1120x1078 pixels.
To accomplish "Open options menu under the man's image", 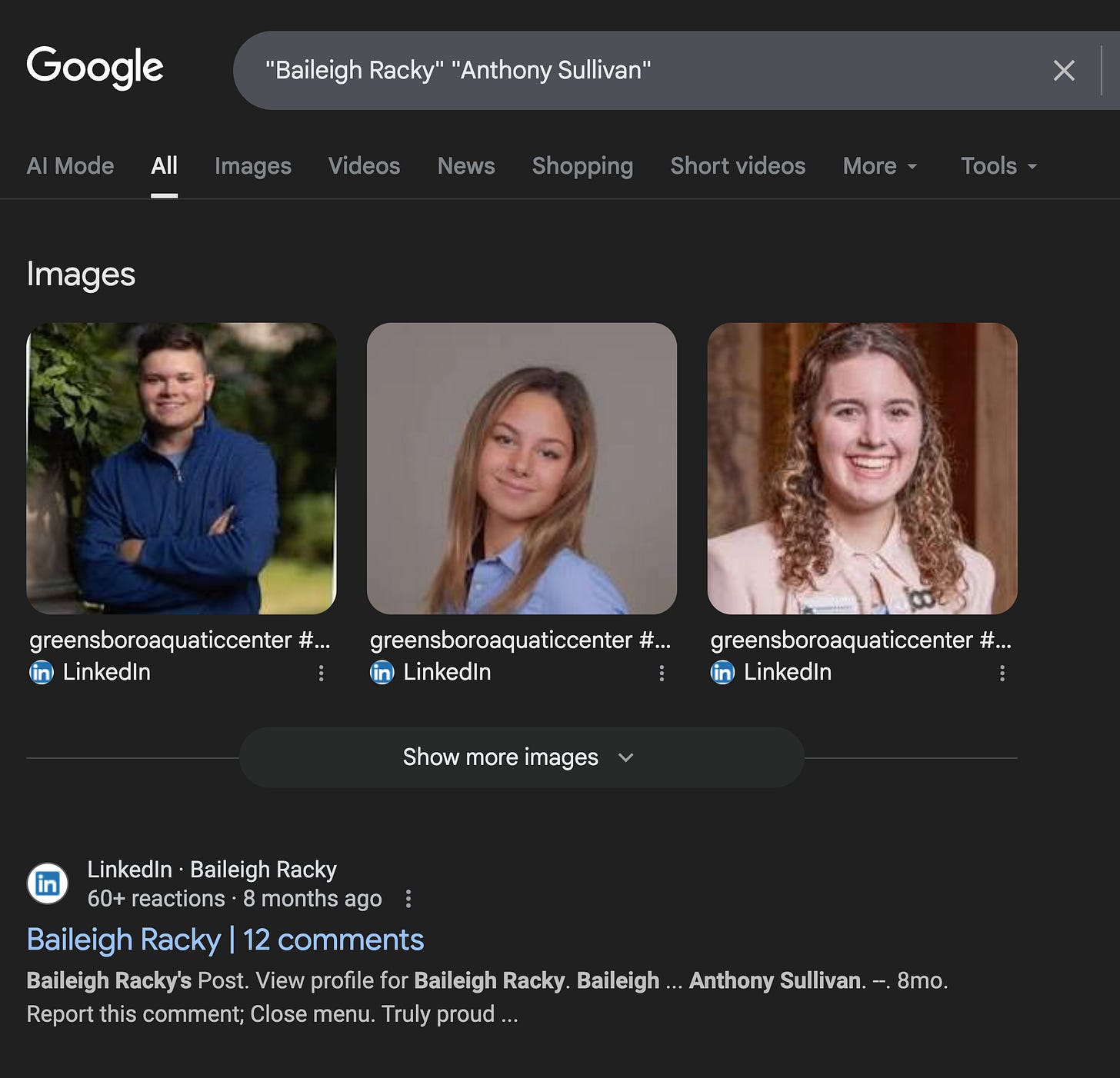I will 321,674.
